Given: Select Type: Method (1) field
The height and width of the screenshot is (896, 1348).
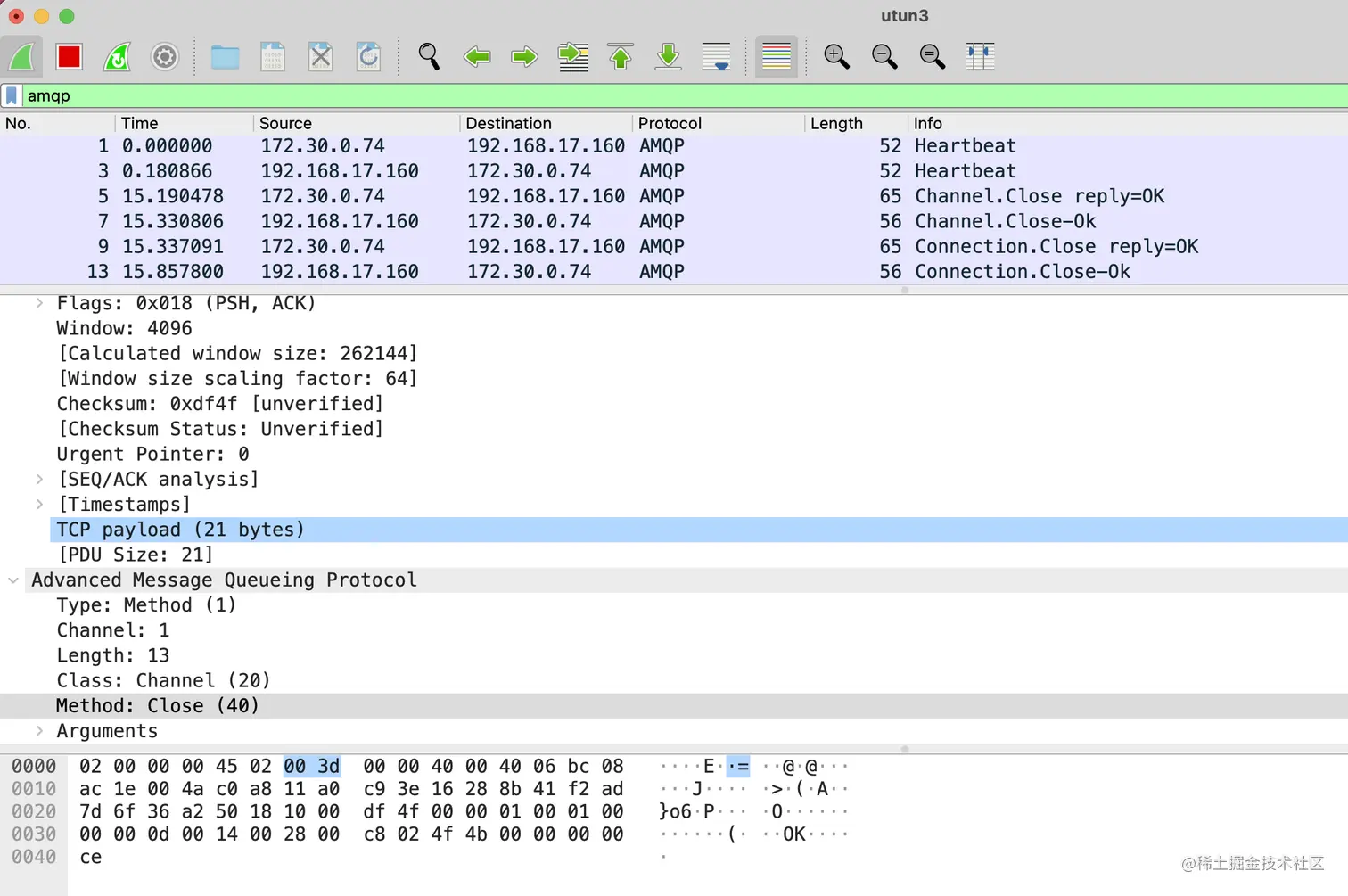Looking at the screenshot, I should 146,604.
